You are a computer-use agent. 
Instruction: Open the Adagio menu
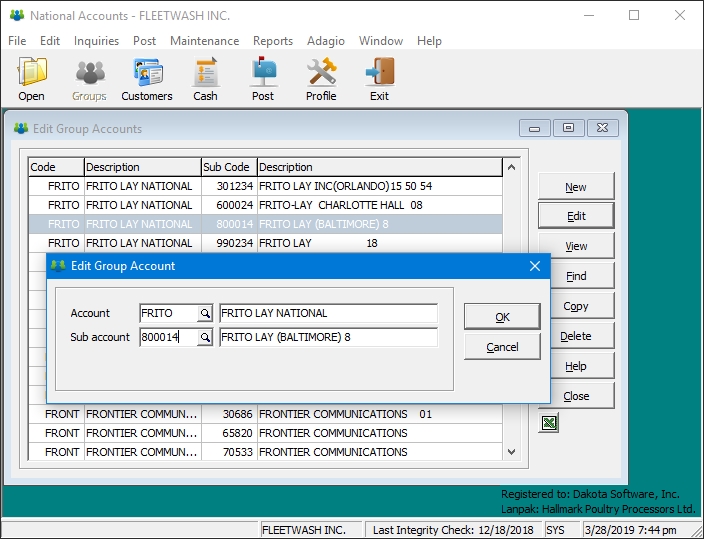[x=326, y=41]
